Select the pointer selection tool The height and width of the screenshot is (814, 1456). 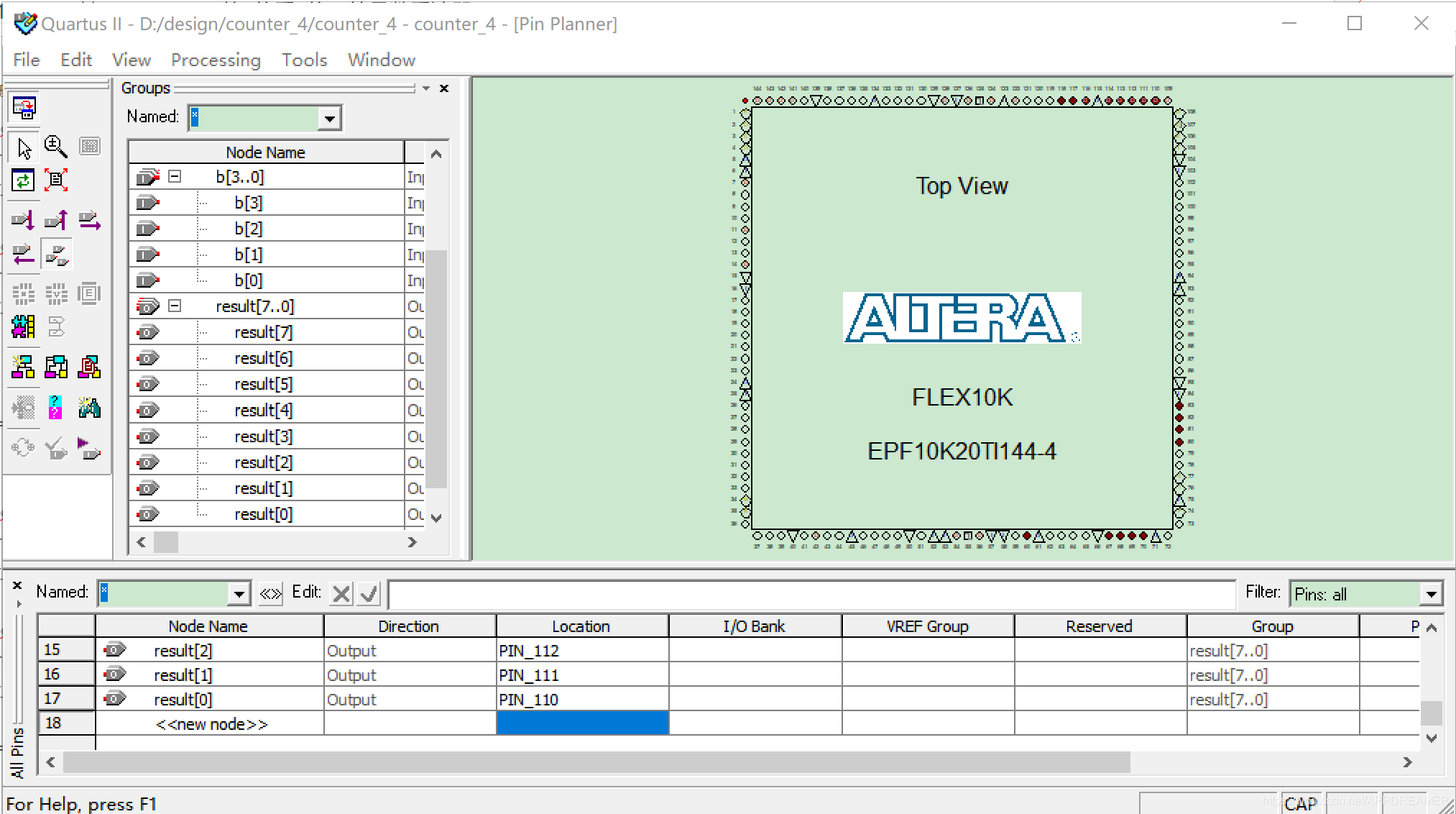[x=24, y=148]
